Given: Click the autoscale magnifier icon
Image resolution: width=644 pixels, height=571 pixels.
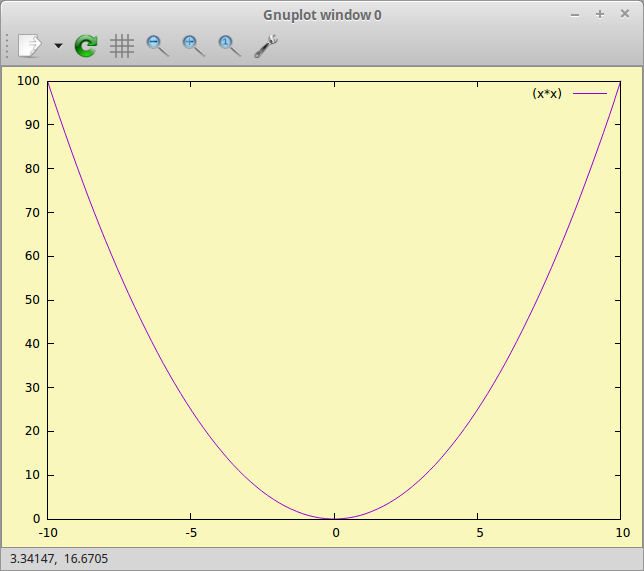Looking at the screenshot, I should click(x=229, y=45).
